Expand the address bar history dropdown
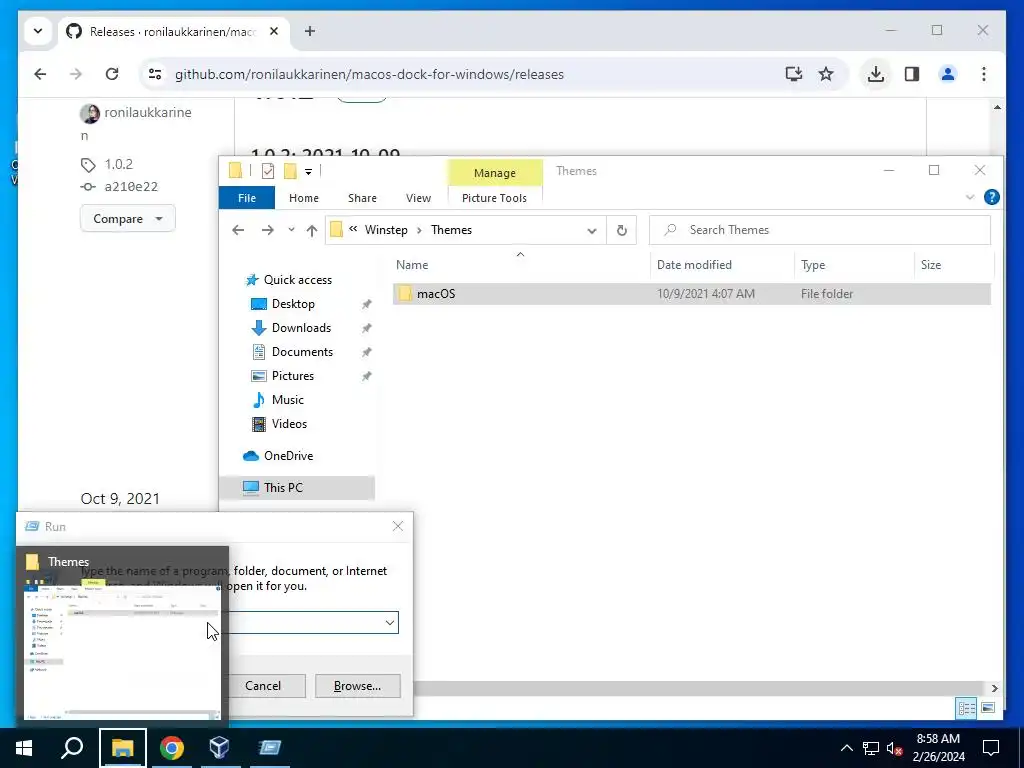Image resolution: width=1024 pixels, height=768 pixels. [592, 231]
